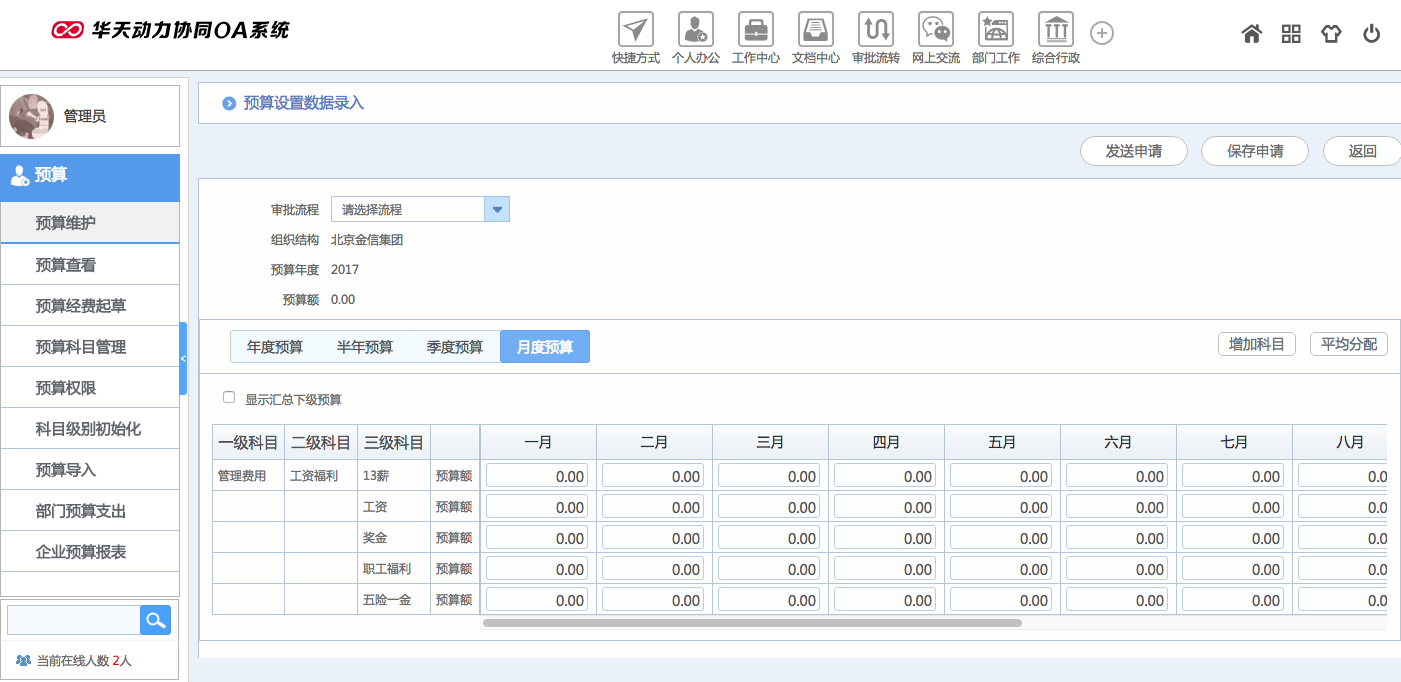This screenshot has width=1401, height=682.
Task: Click the 综合行政 administration icon
Action: coord(1055,30)
